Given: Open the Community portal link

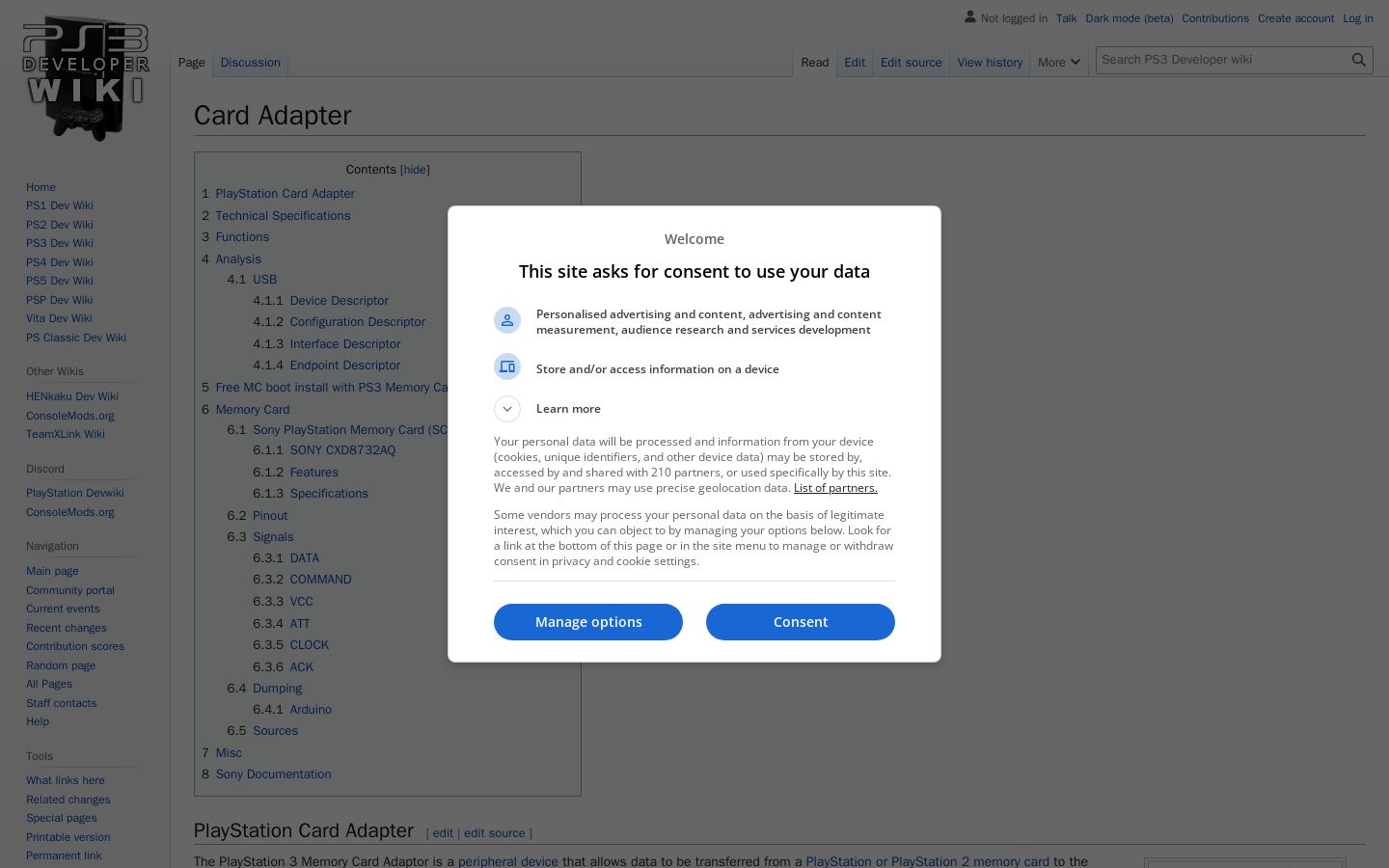Looking at the screenshot, I should click(70, 590).
